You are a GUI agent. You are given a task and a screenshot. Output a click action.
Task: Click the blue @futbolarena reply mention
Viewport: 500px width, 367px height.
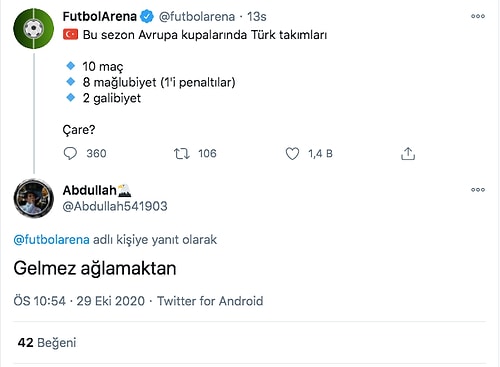click(x=51, y=240)
